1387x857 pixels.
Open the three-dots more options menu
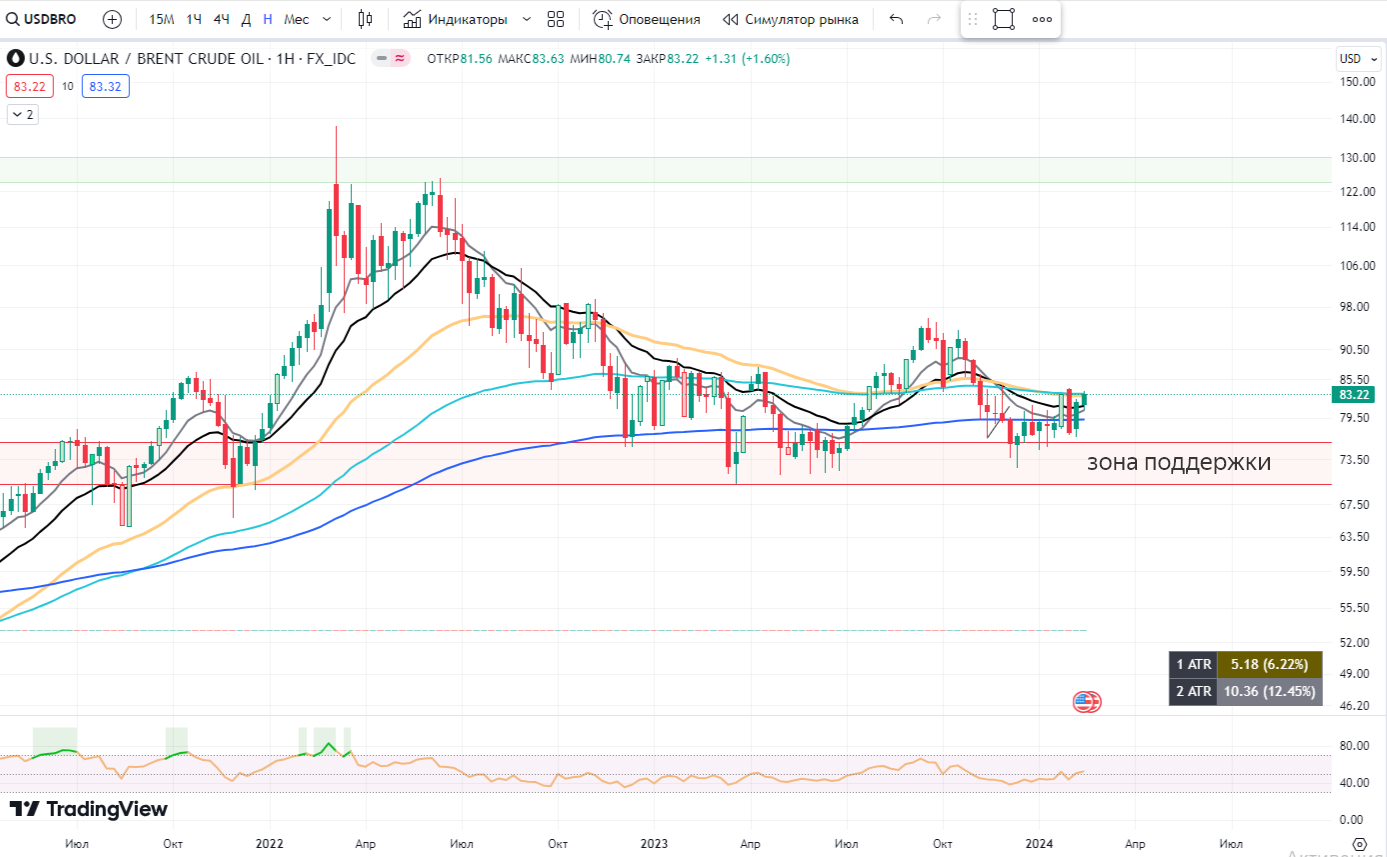pyautogui.click(x=1042, y=19)
